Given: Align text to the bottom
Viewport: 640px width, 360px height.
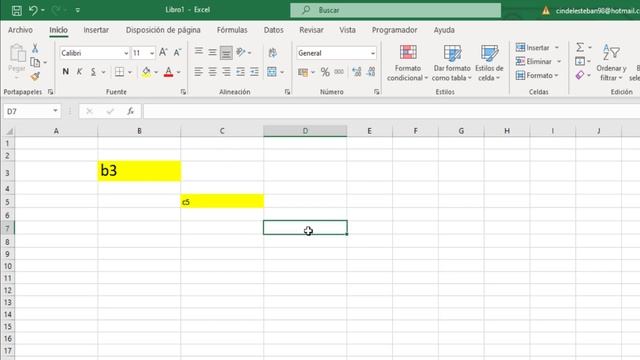Looking at the screenshot, I should [x=226, y=53].
